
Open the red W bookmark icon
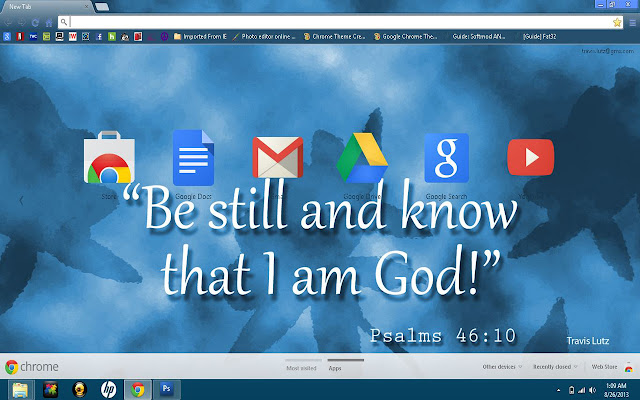tap(73, 37)
